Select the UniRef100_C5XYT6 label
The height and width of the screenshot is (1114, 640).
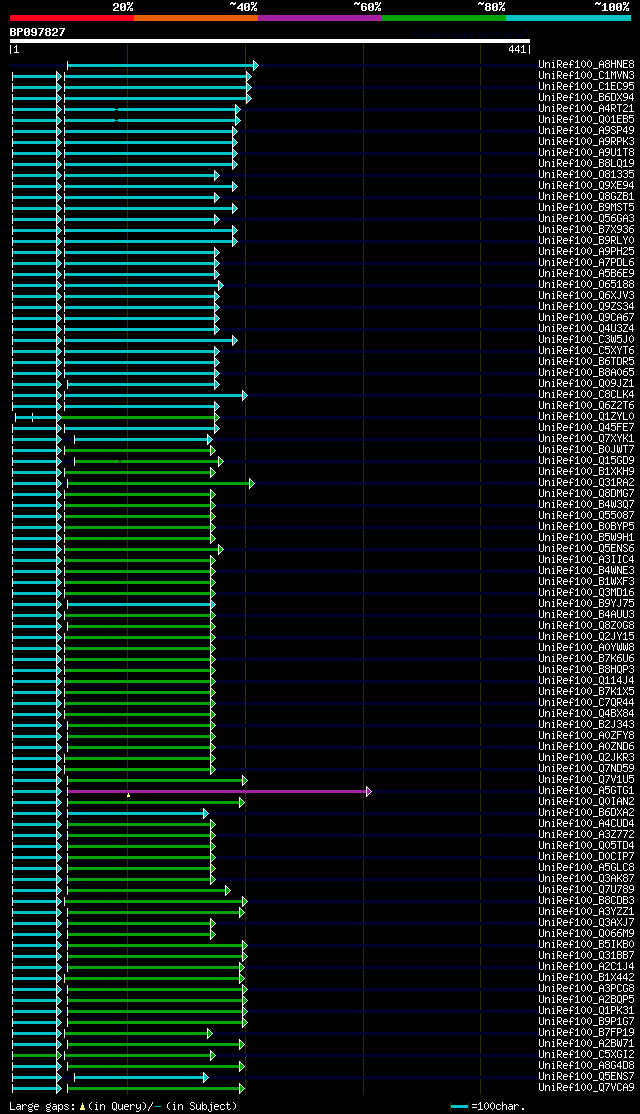pos(587,351)
